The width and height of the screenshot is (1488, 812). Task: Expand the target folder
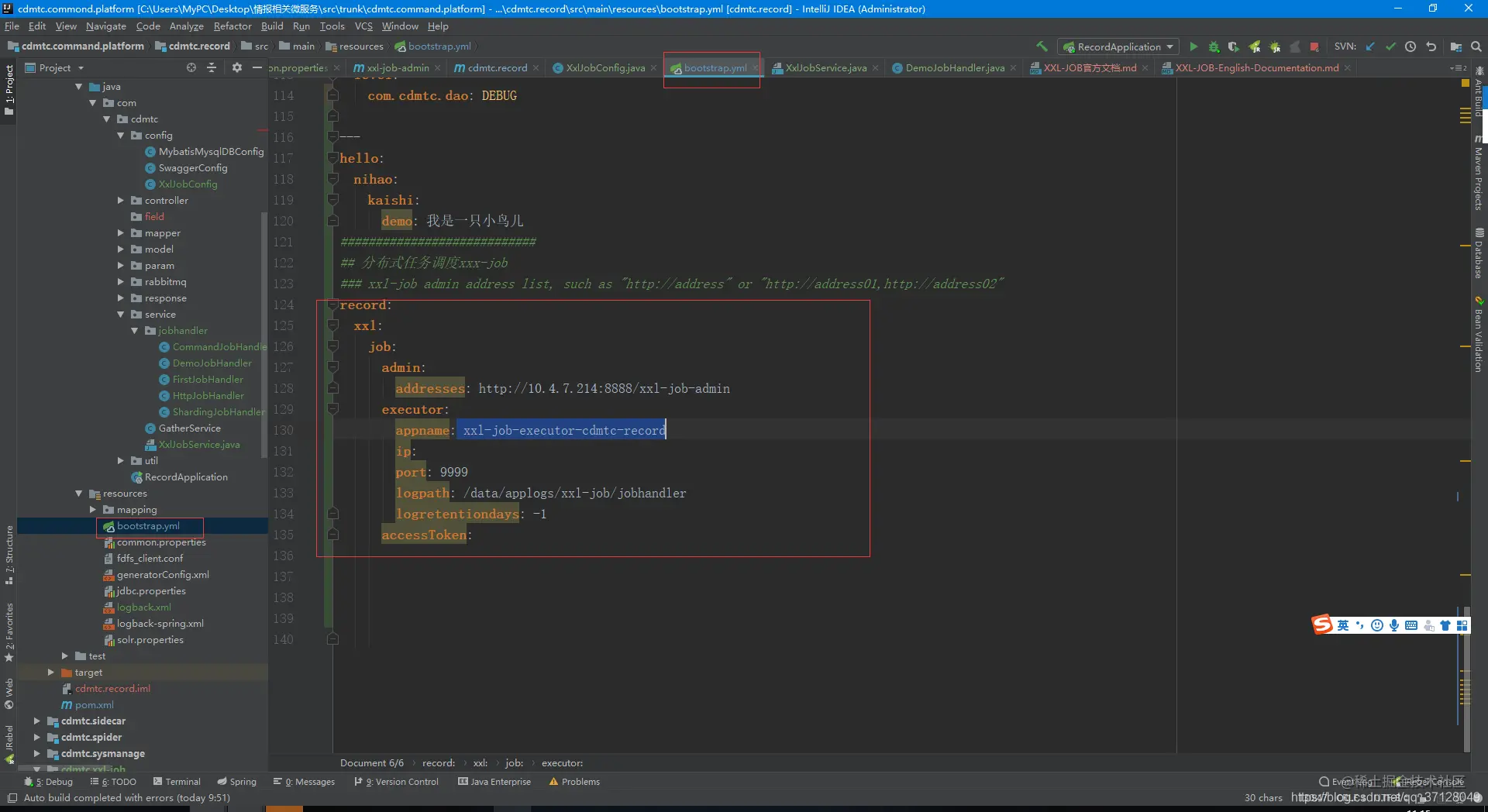pos(50,673)
